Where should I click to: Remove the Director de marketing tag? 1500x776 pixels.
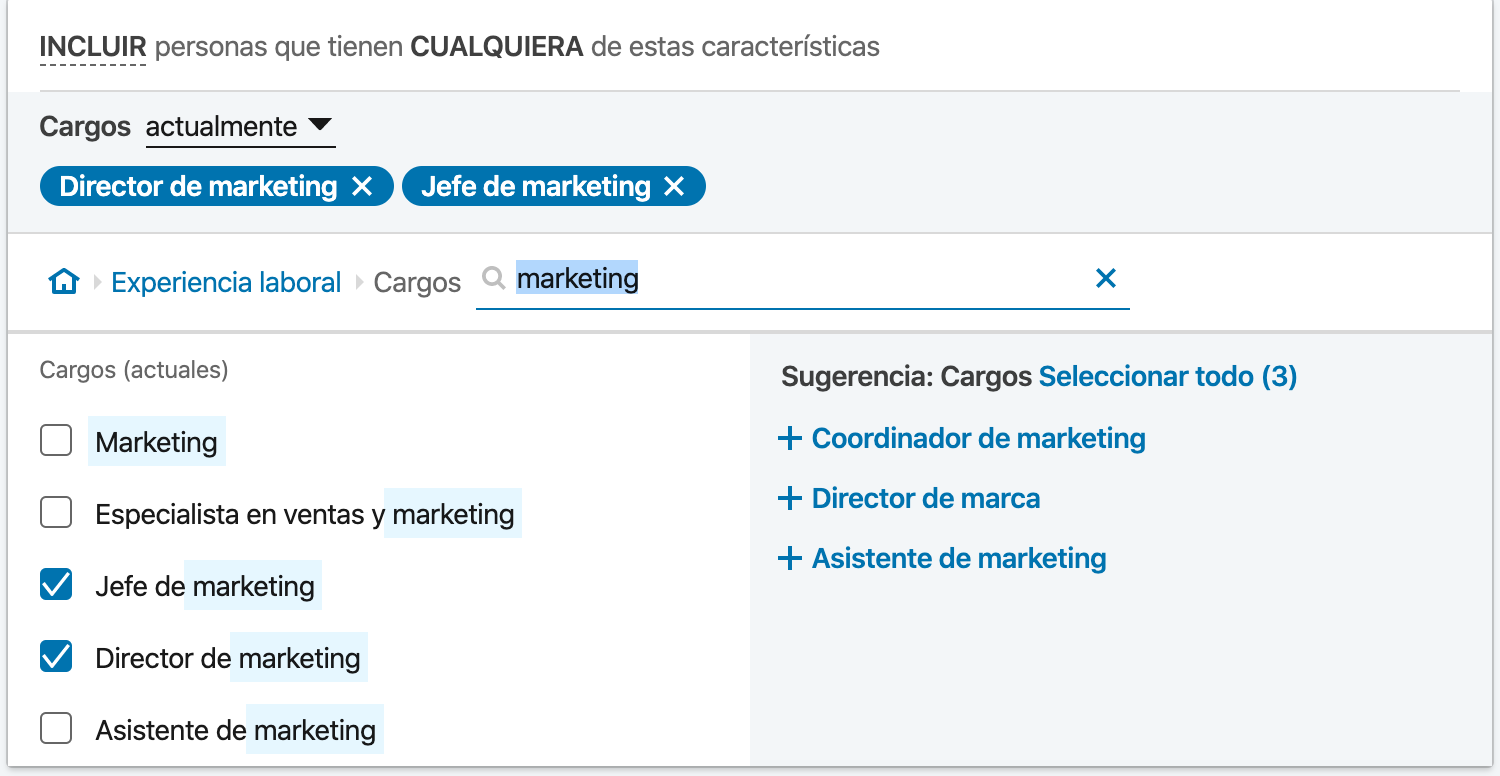[x=364, y=185]
